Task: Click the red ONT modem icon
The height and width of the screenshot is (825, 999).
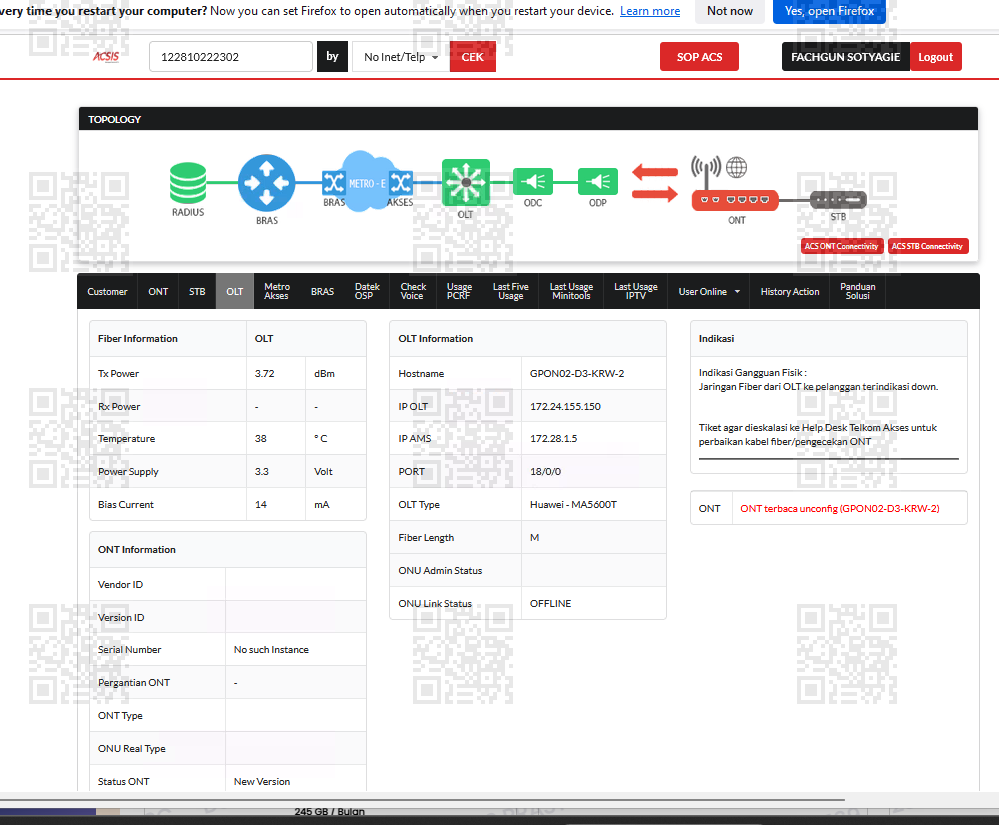Action: tap(735, 200)
